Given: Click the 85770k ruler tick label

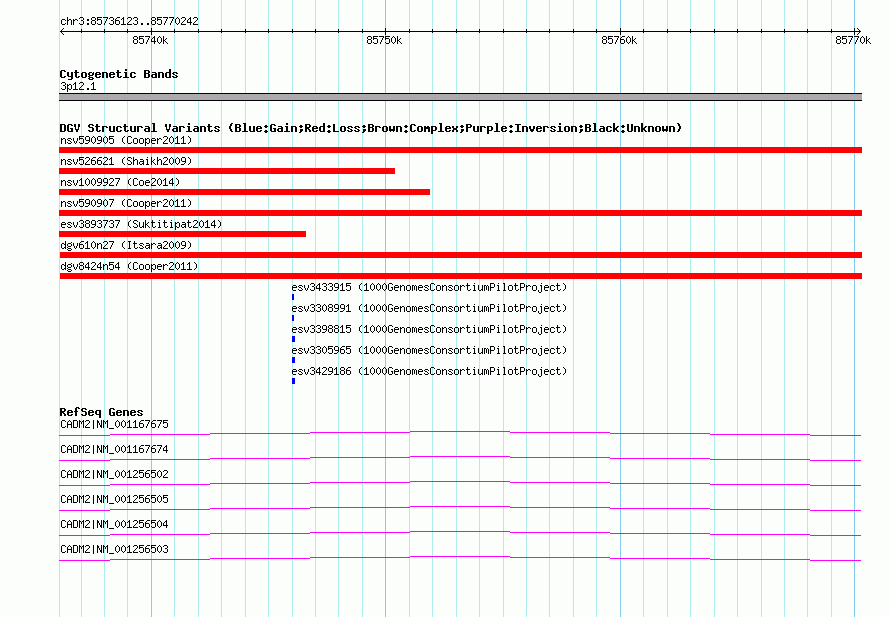Looking at the screenshot, I should pyautogui.click(x=853, y=40).
